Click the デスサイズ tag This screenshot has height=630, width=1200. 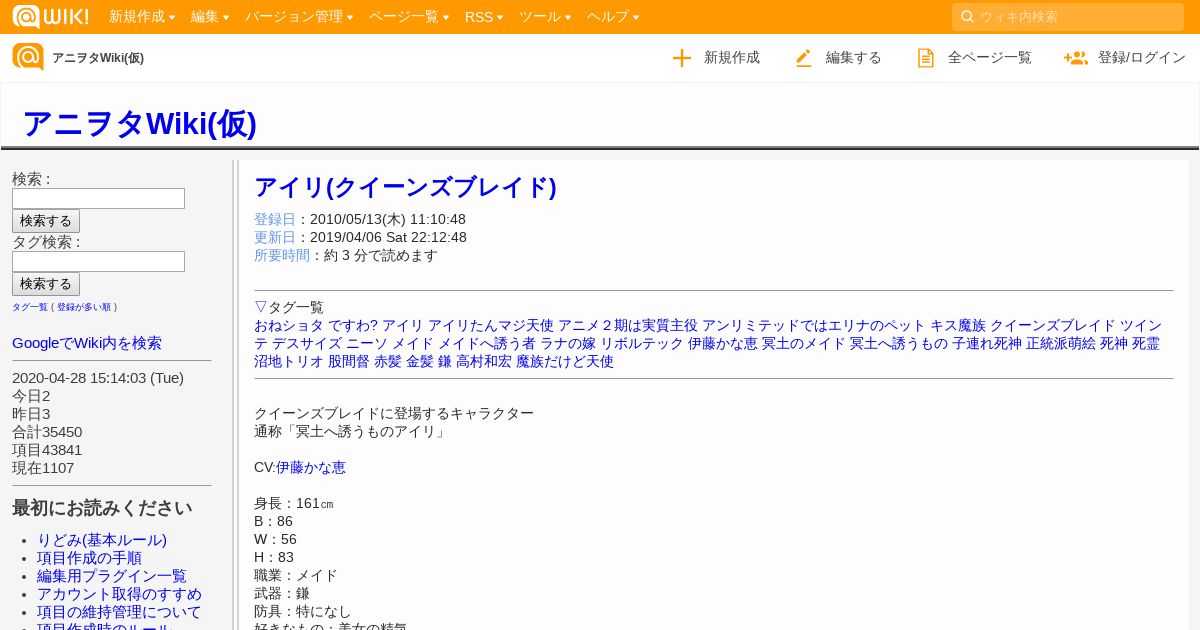click(x=307, y=343)
